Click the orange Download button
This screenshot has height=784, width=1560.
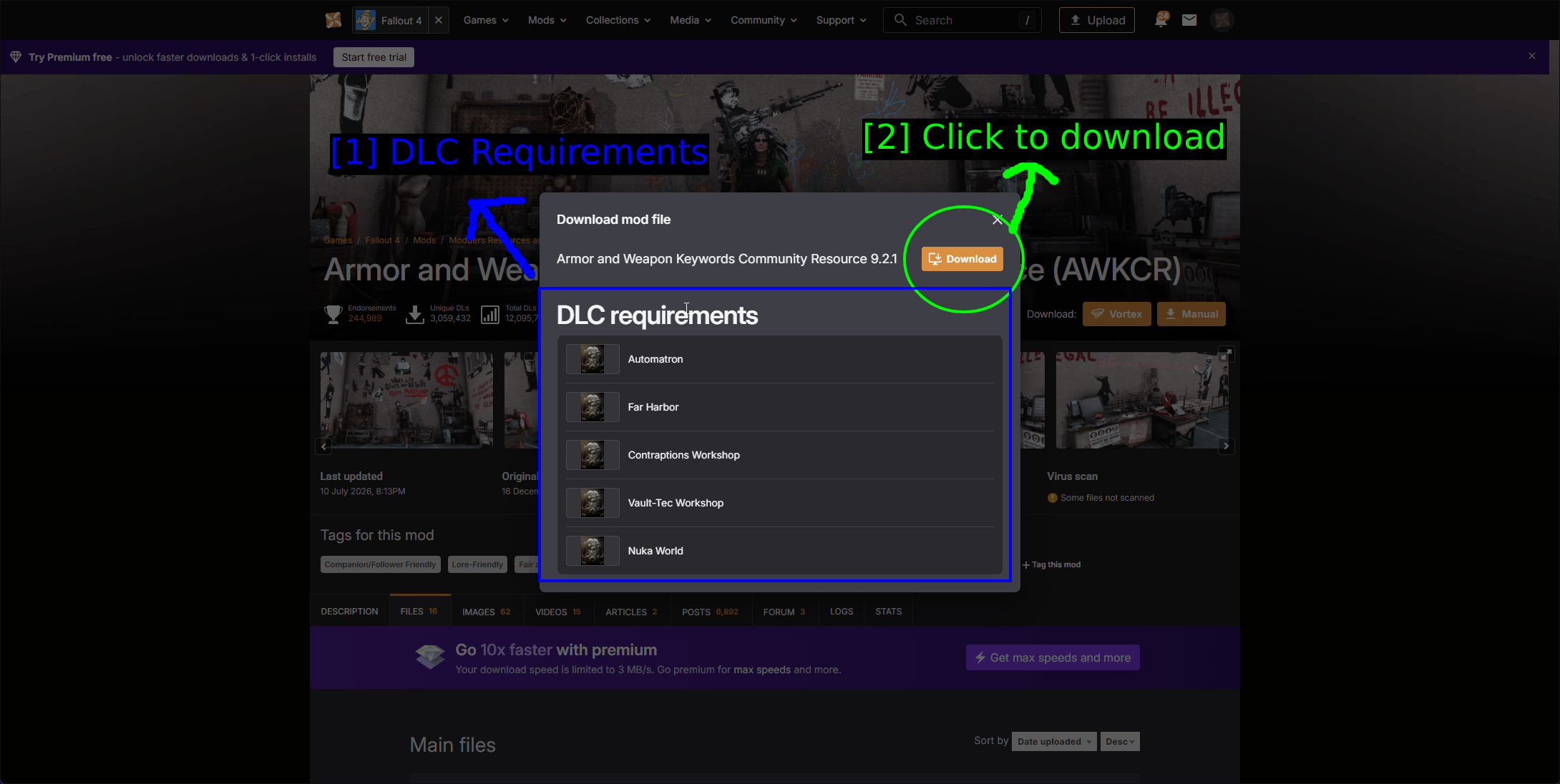pos(962,259)
